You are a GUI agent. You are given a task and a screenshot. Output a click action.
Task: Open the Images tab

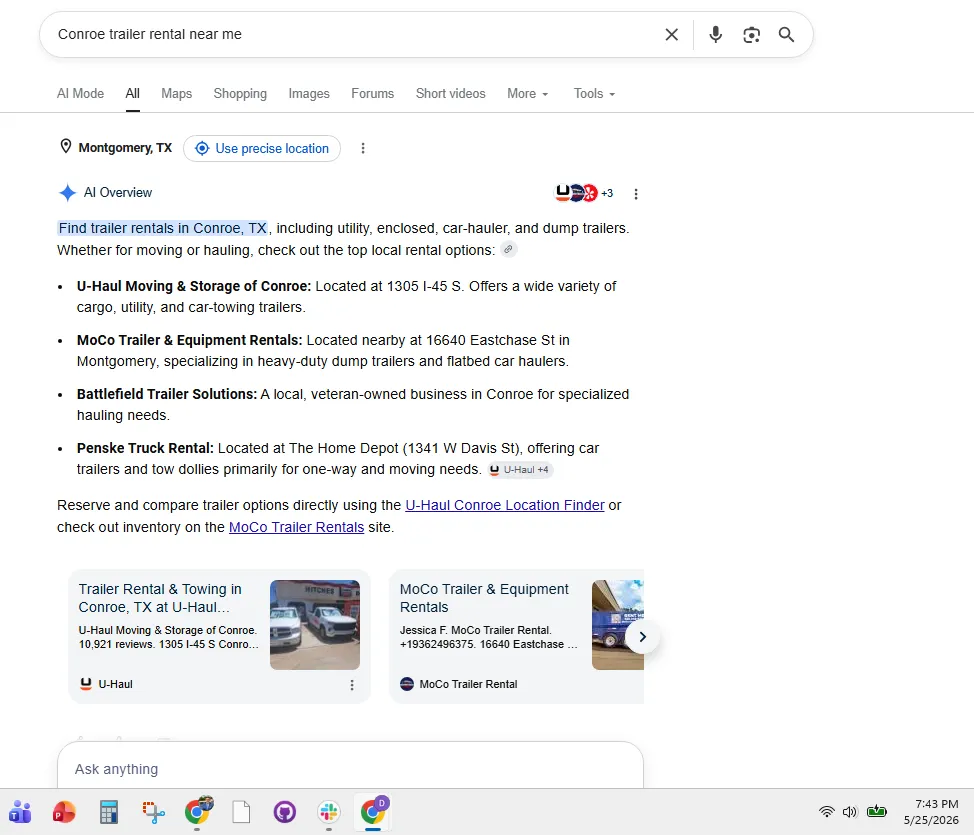pos(309,94)
